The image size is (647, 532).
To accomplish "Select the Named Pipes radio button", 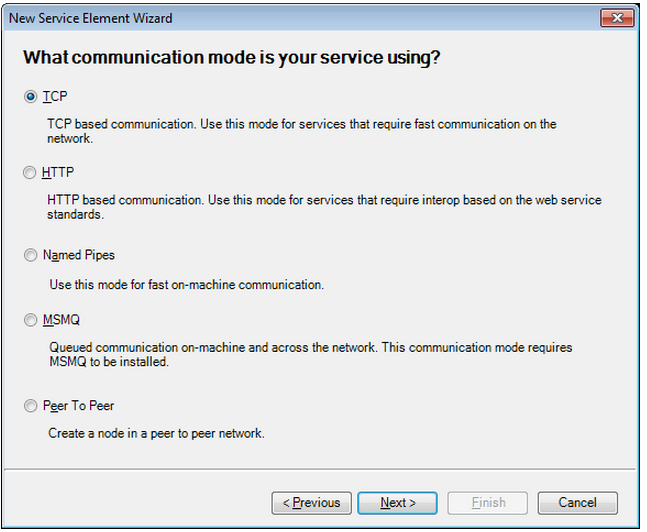I will [x=30, y=255].
